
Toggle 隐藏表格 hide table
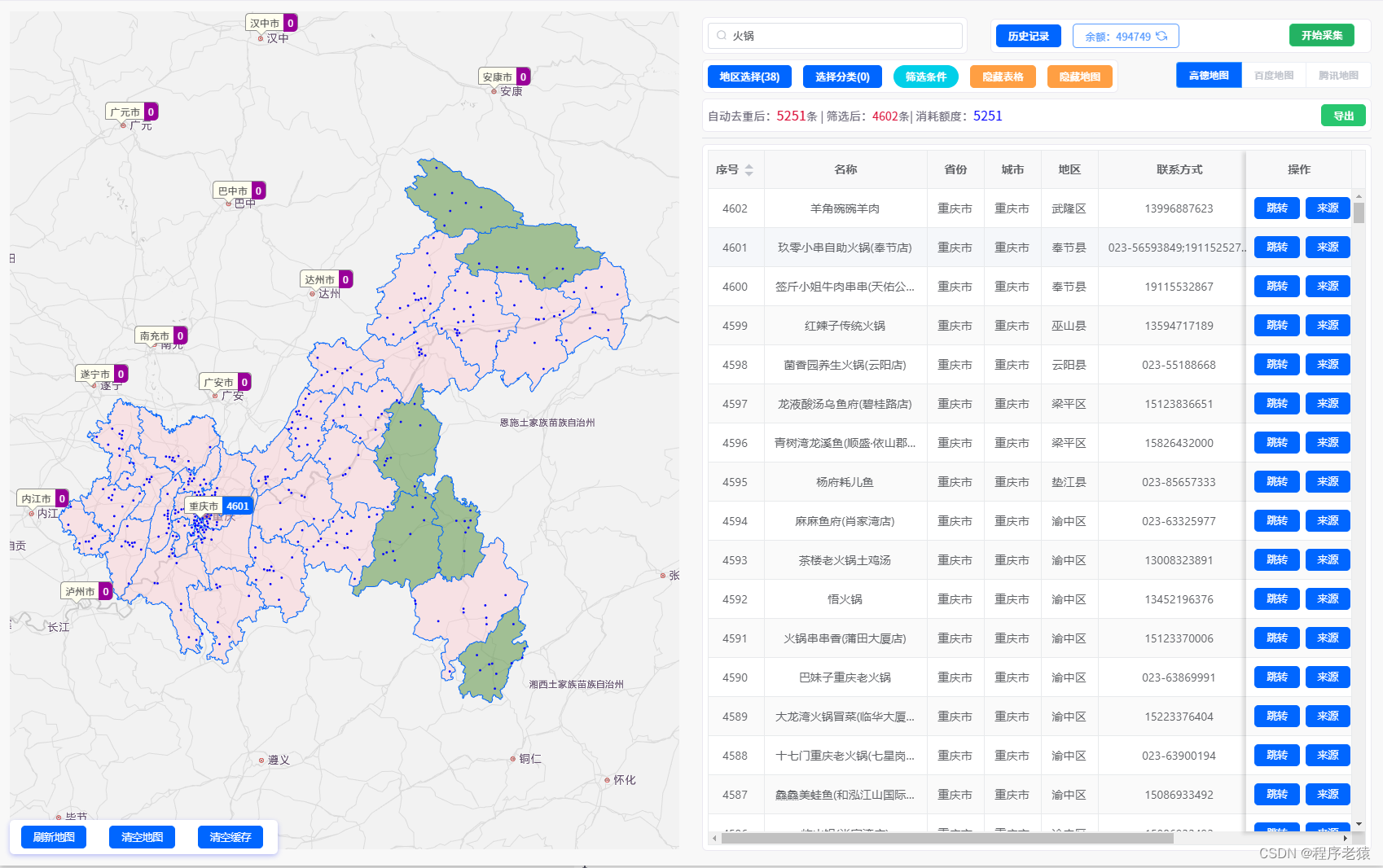pos(1003,77)
